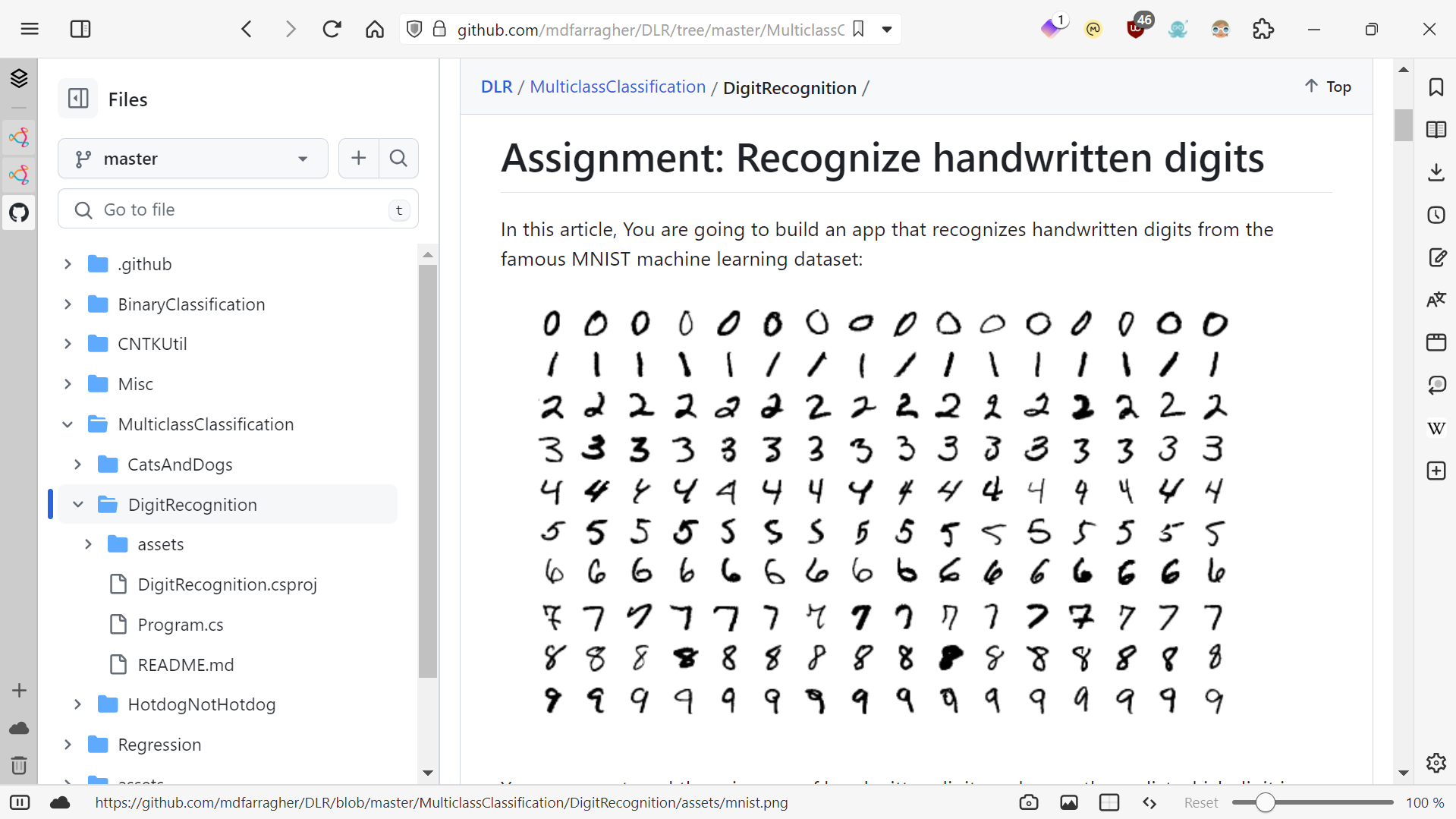Screen dimensions: 1456x819
Task: Open the browser main menu
Action: (x=30, y=30)
